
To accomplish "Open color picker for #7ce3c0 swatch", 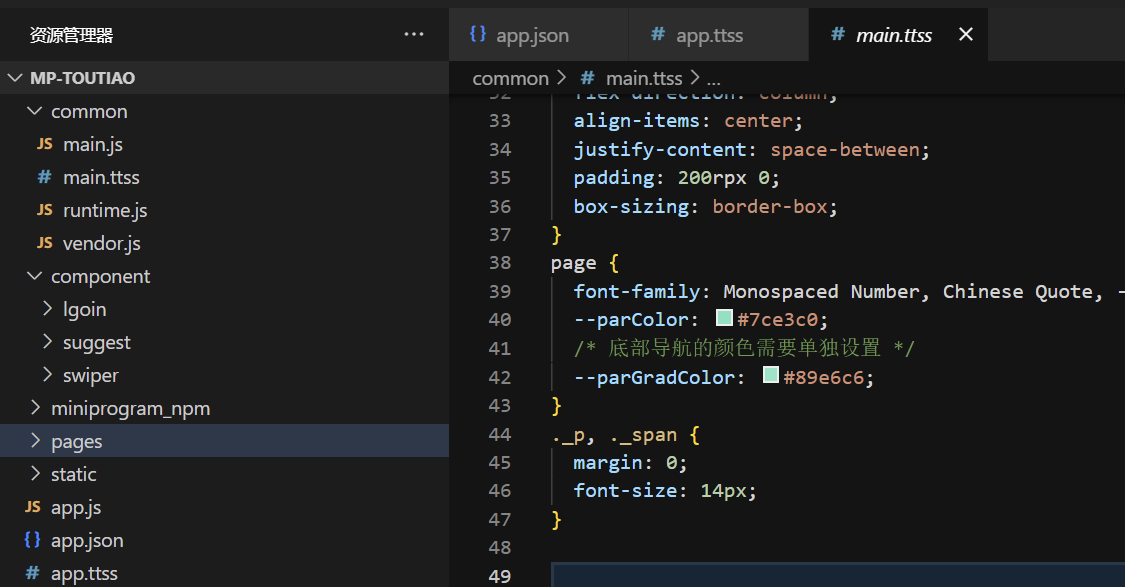I will coord(725,319).
